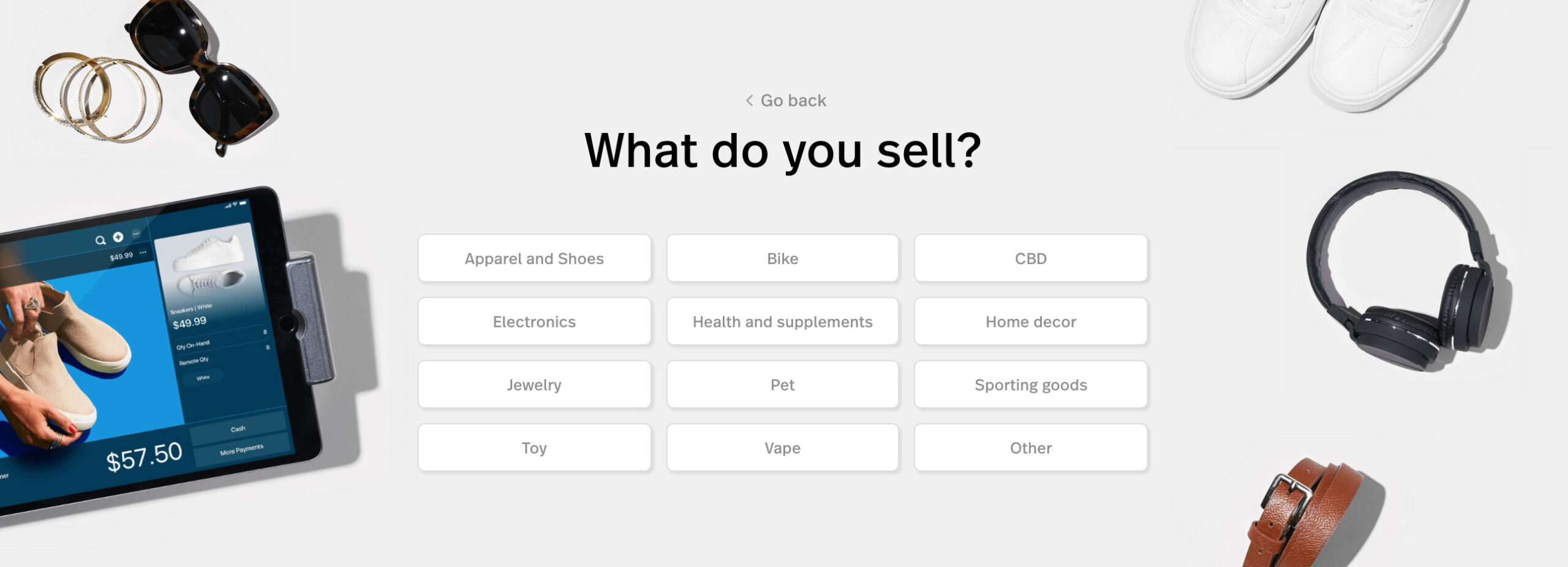Pick the Jewelry category
The height and width of the screenshot is (567, 1568).
coord(534,385)
